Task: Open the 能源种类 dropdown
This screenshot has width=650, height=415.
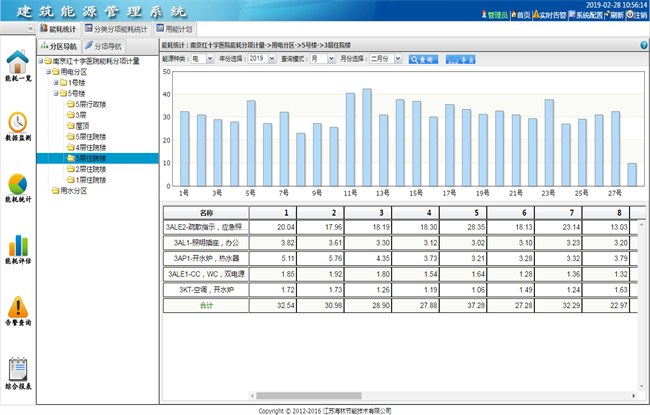Action: click(202, 59)
